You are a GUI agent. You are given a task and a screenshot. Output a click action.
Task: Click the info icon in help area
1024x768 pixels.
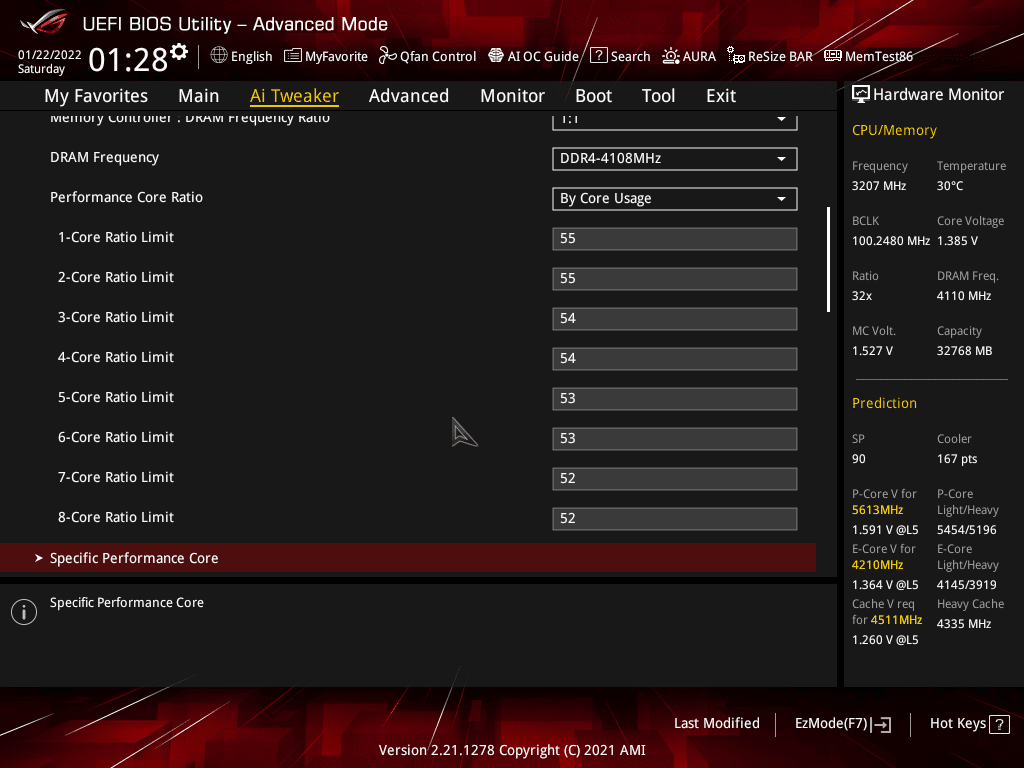pos(24,612)
